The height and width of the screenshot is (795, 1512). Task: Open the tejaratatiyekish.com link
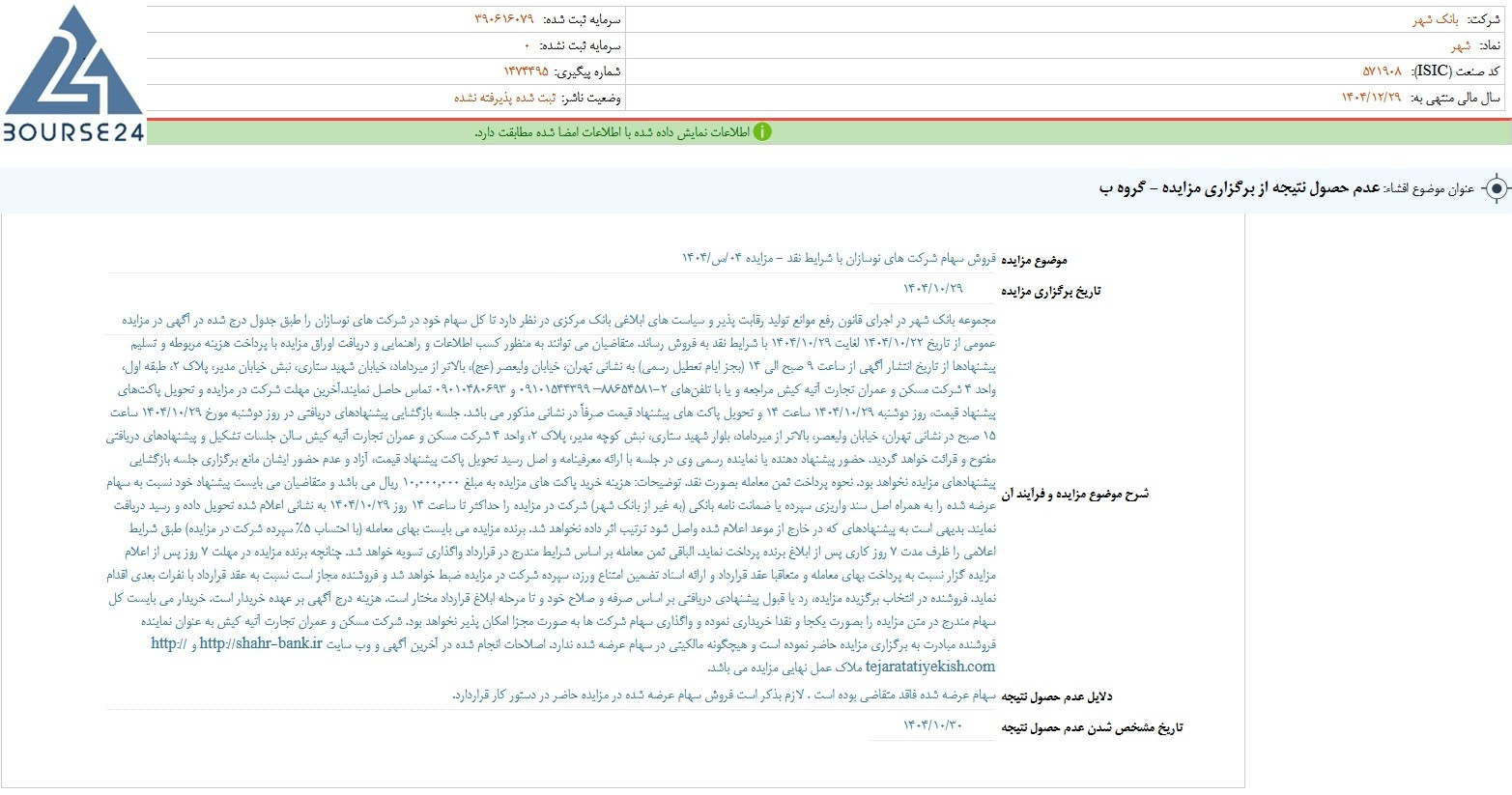tap(929, 667)
